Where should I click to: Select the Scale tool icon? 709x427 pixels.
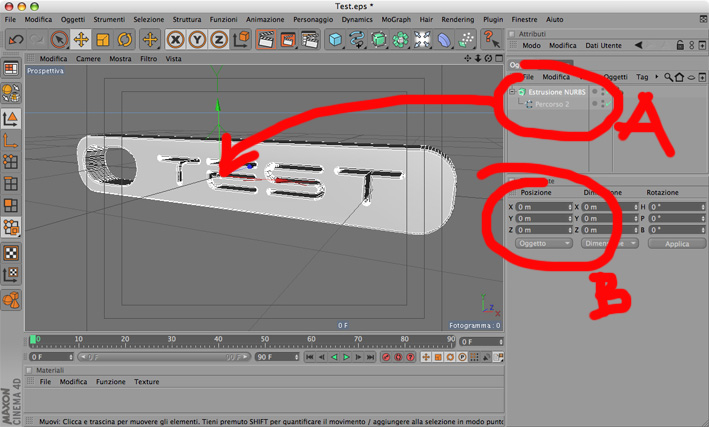(x=103, y=40)
